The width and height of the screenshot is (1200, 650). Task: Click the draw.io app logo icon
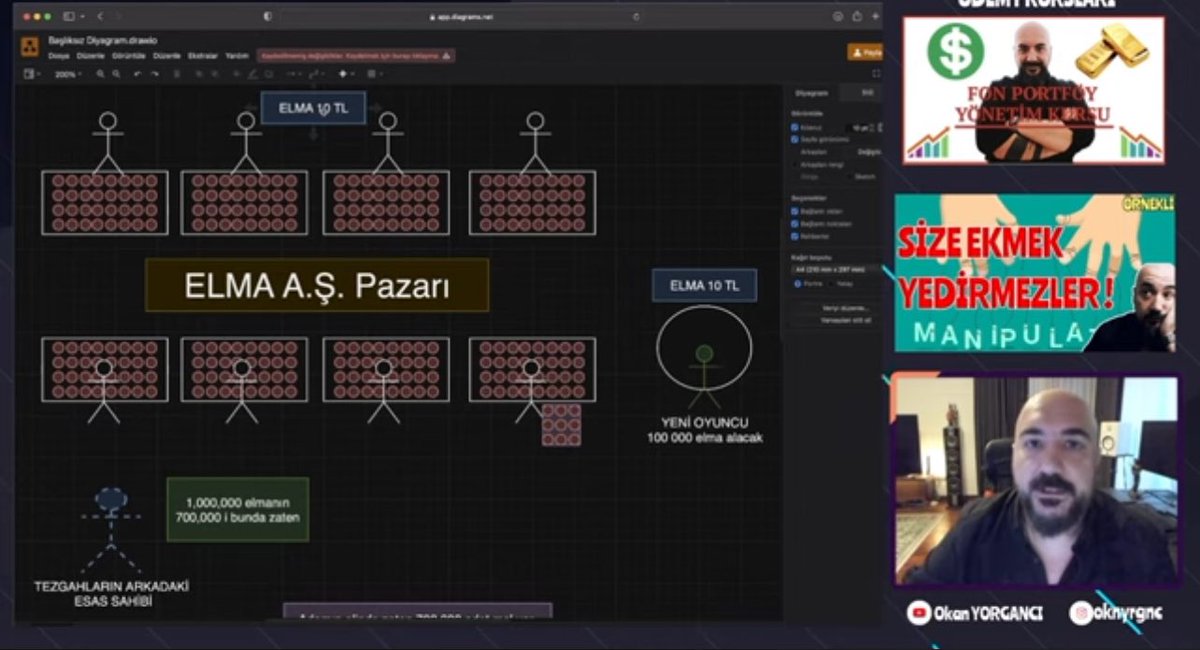pyautogui.click(x=31, y=47)
